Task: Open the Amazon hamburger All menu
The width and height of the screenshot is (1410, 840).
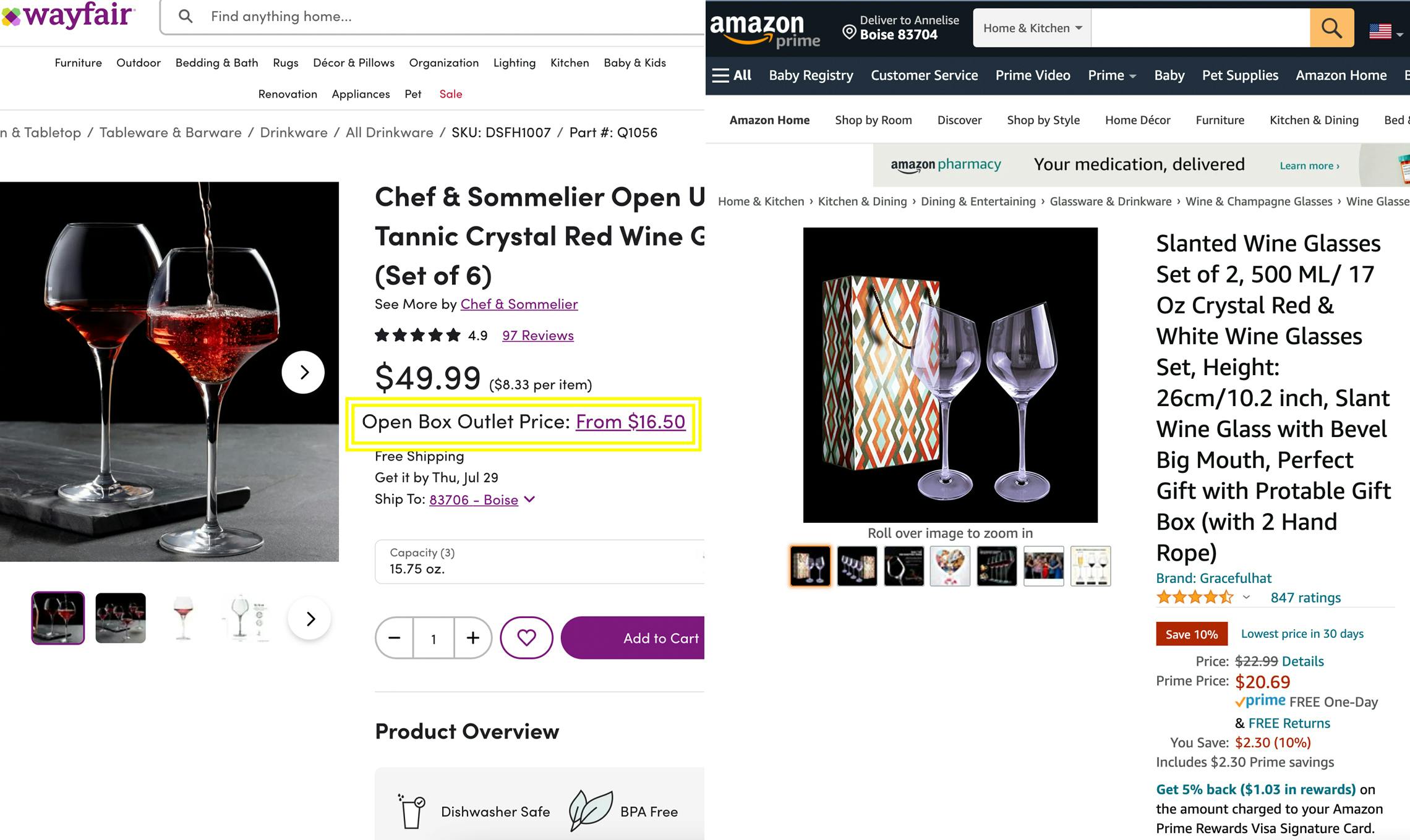Action: (x=732, y=75)
